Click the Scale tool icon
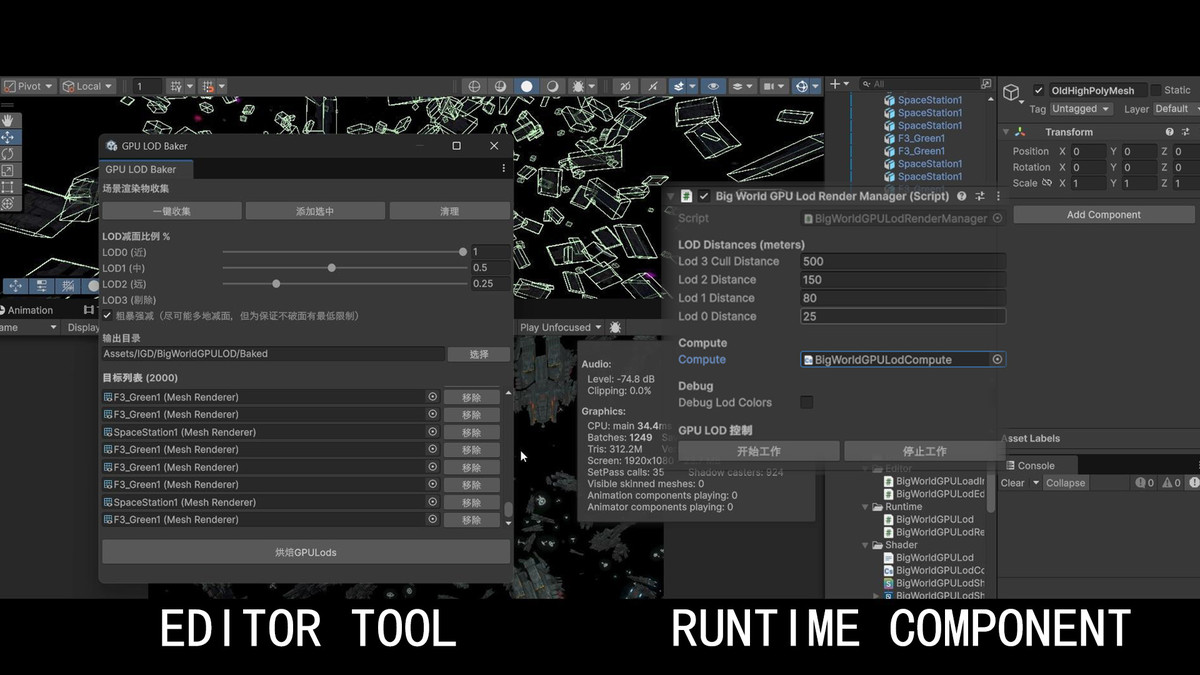Screen dimensions: 1200x675 [8, 170]
